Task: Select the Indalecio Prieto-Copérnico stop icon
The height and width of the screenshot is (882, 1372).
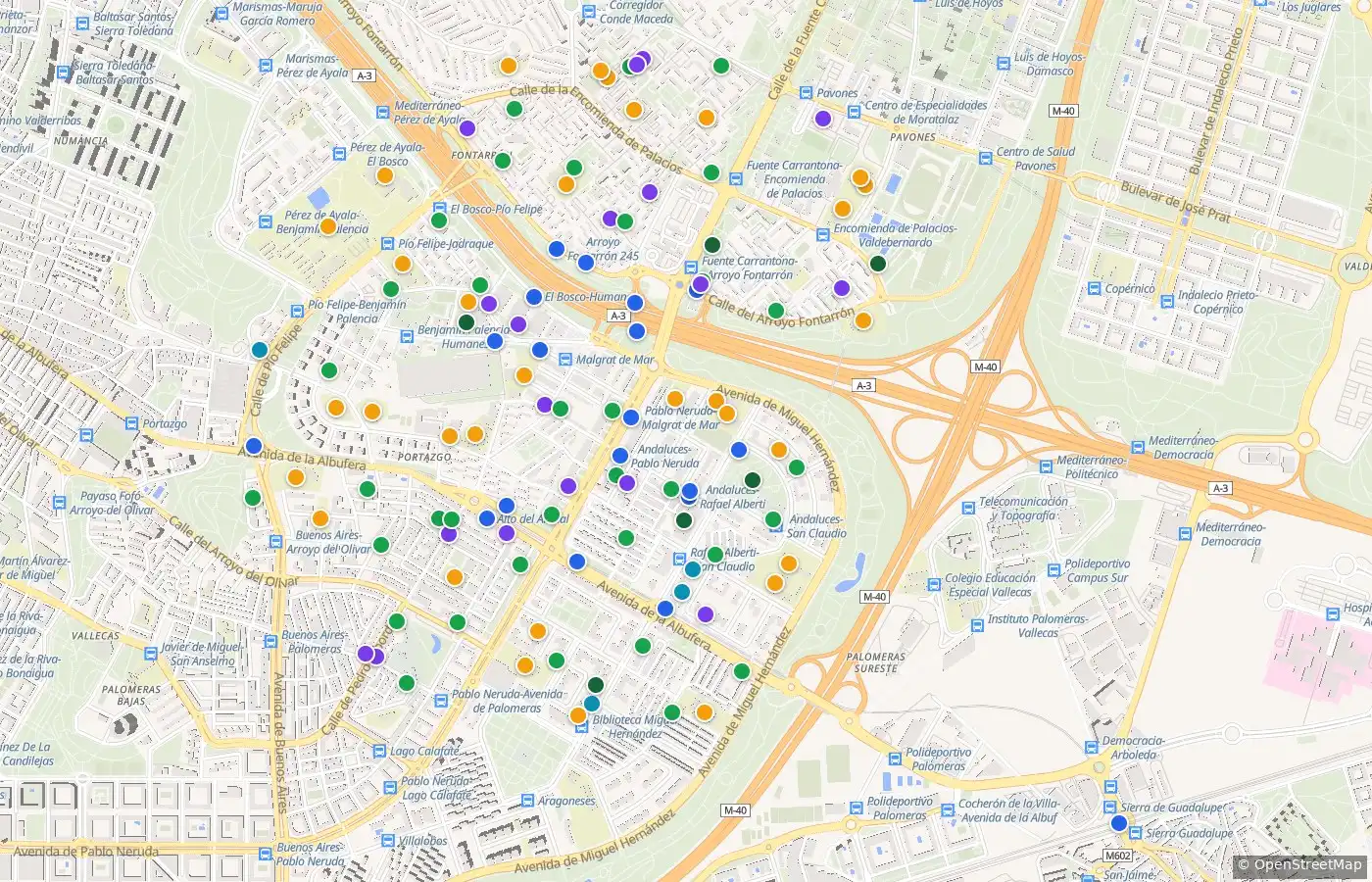Action: (x=1166, y=302)
